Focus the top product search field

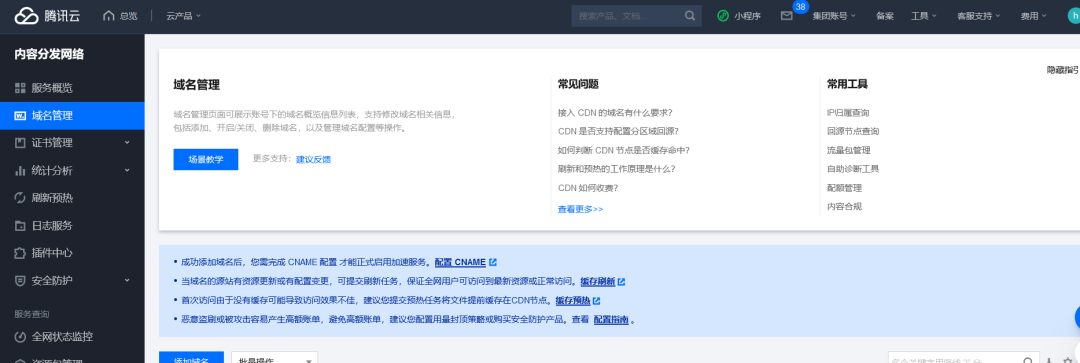pos(627,16)
